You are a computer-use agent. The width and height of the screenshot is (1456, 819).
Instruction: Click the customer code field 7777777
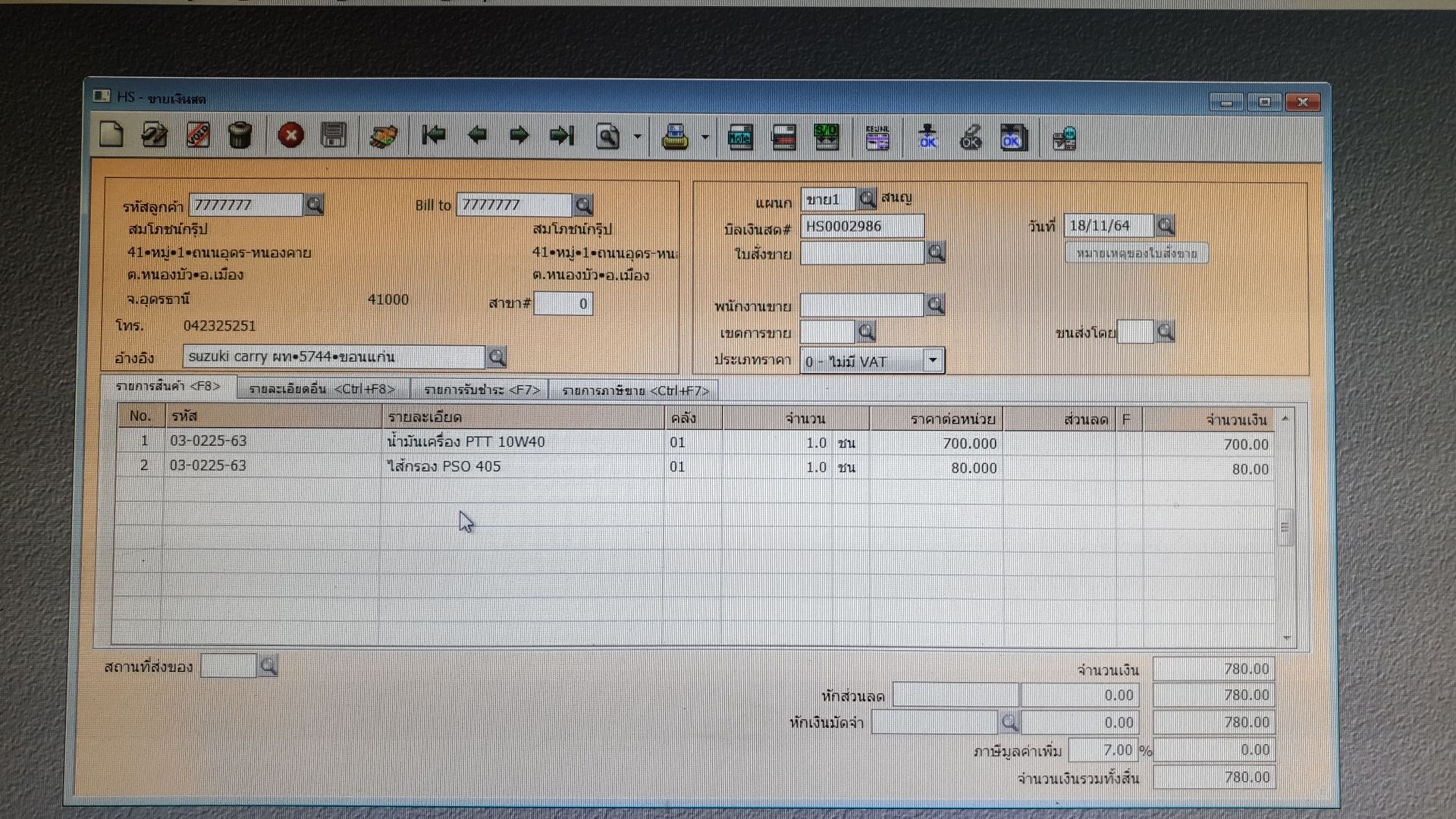246,205
